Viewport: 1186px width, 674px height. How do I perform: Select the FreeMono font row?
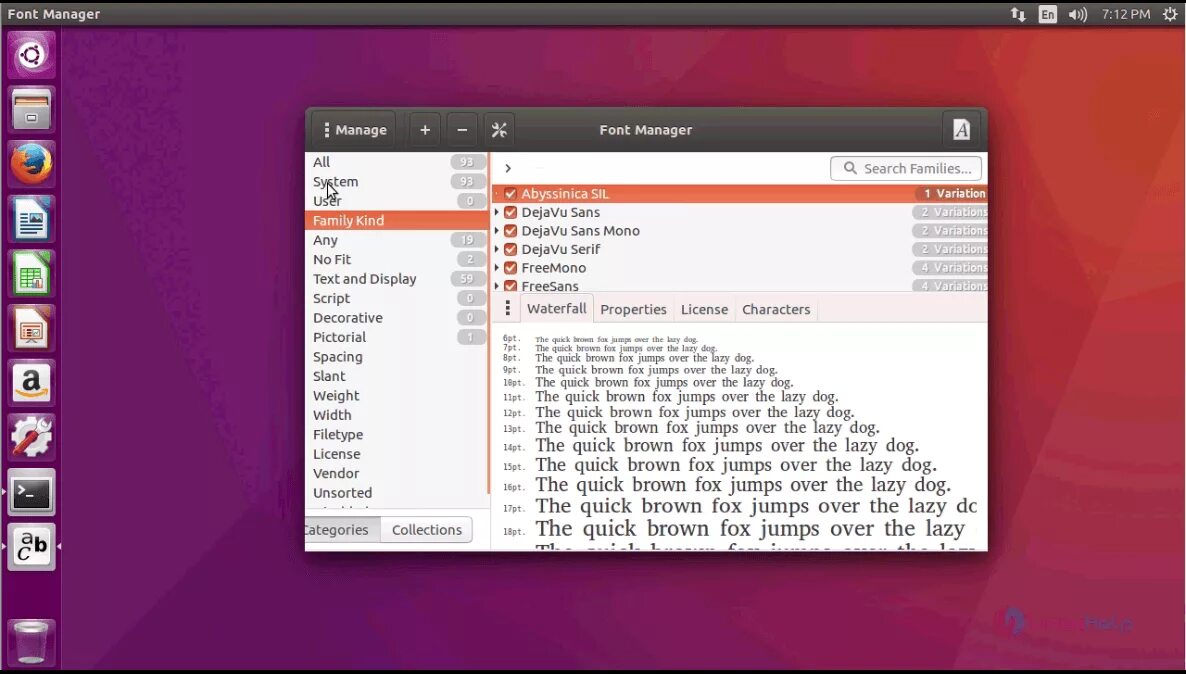point(740,268)
